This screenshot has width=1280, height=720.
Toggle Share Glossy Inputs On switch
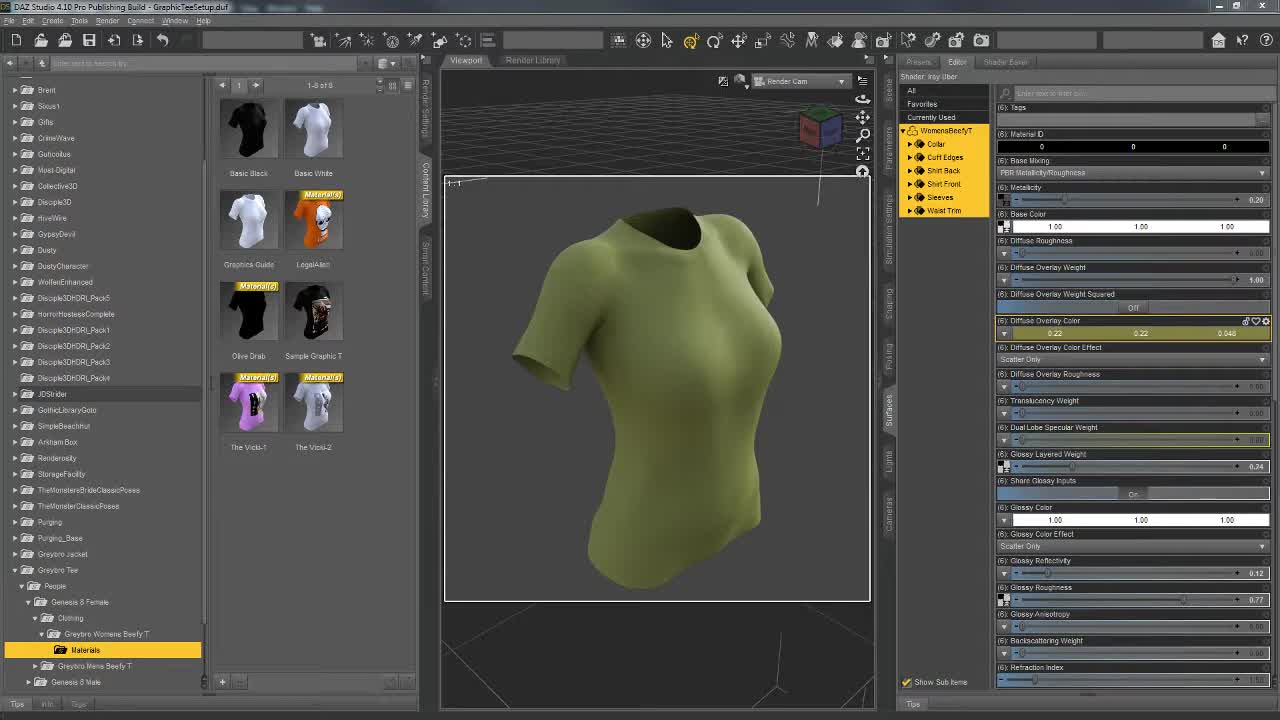point(1133,494)
